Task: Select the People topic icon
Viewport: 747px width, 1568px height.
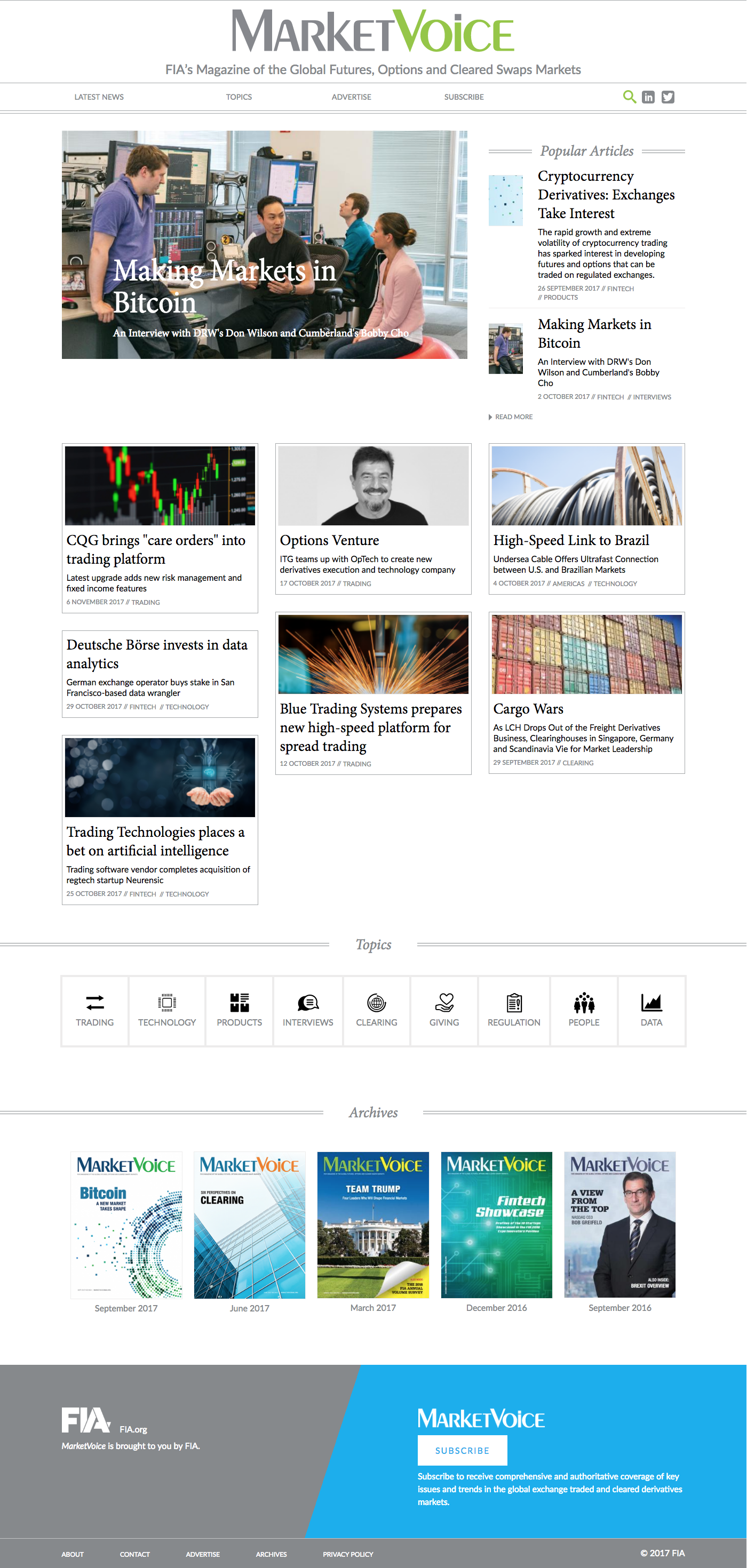Action: click(x=584, y=1002)
